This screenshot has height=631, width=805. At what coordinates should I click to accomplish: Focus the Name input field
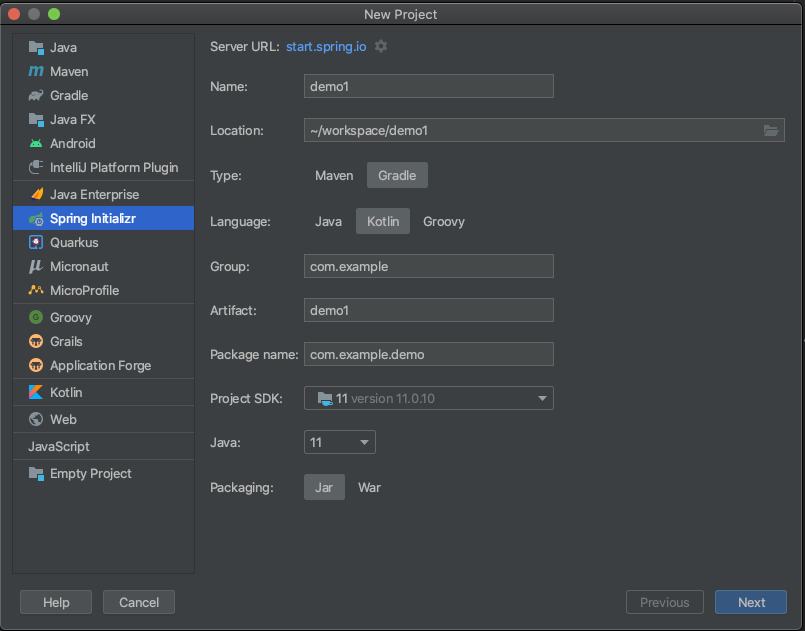coord(429,86)
